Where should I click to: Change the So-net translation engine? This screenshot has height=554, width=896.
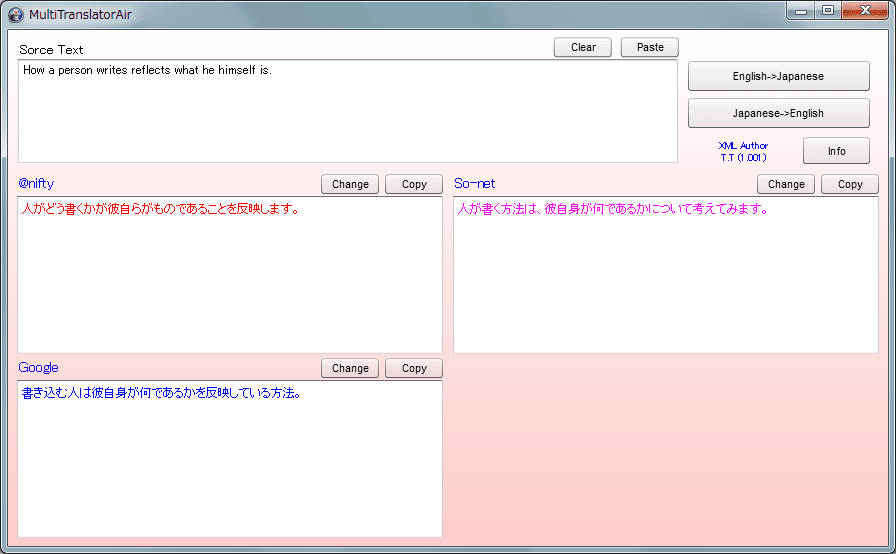click(786, 184)
